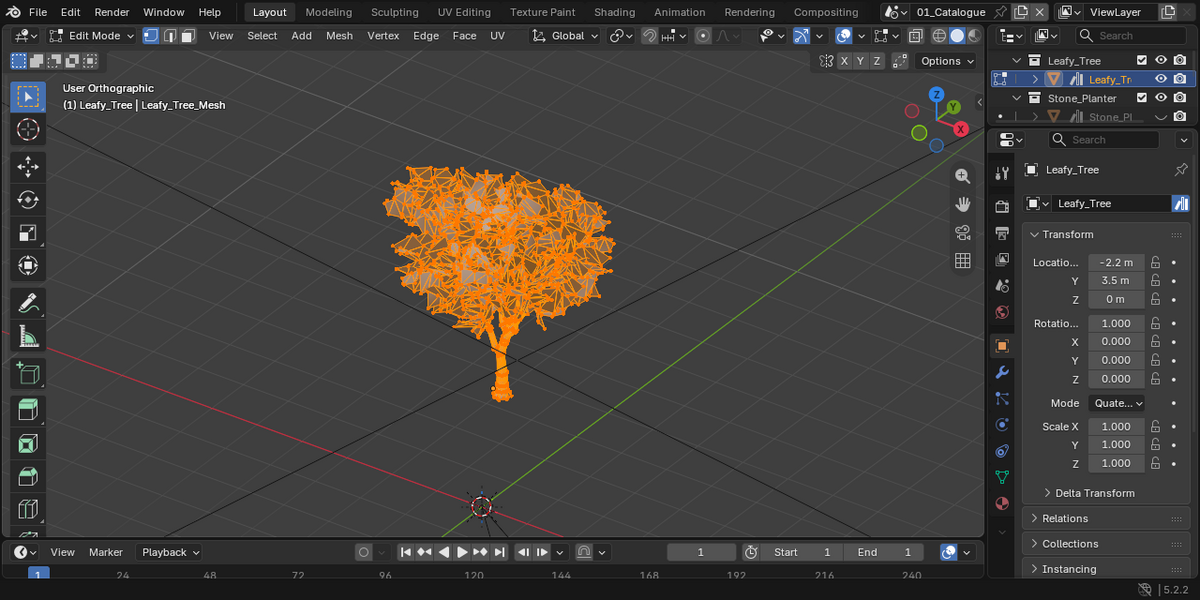This screenshot has height=600, width=1200.
Task: Open the Vertex menu
Action: click(383, 35)
